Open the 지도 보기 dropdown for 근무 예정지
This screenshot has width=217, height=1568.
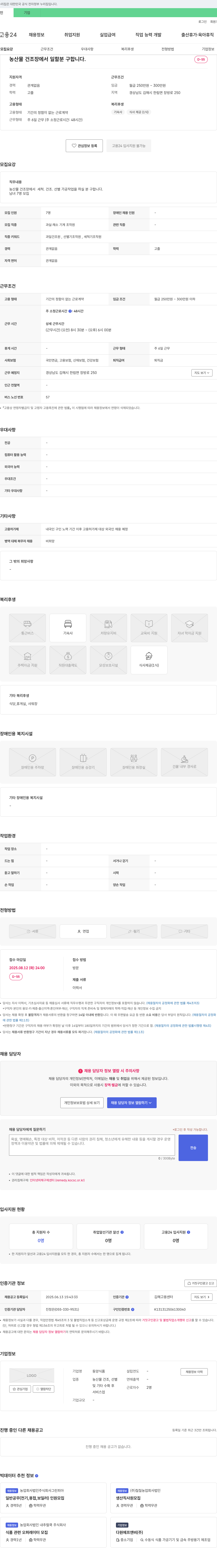click(202, 373)
